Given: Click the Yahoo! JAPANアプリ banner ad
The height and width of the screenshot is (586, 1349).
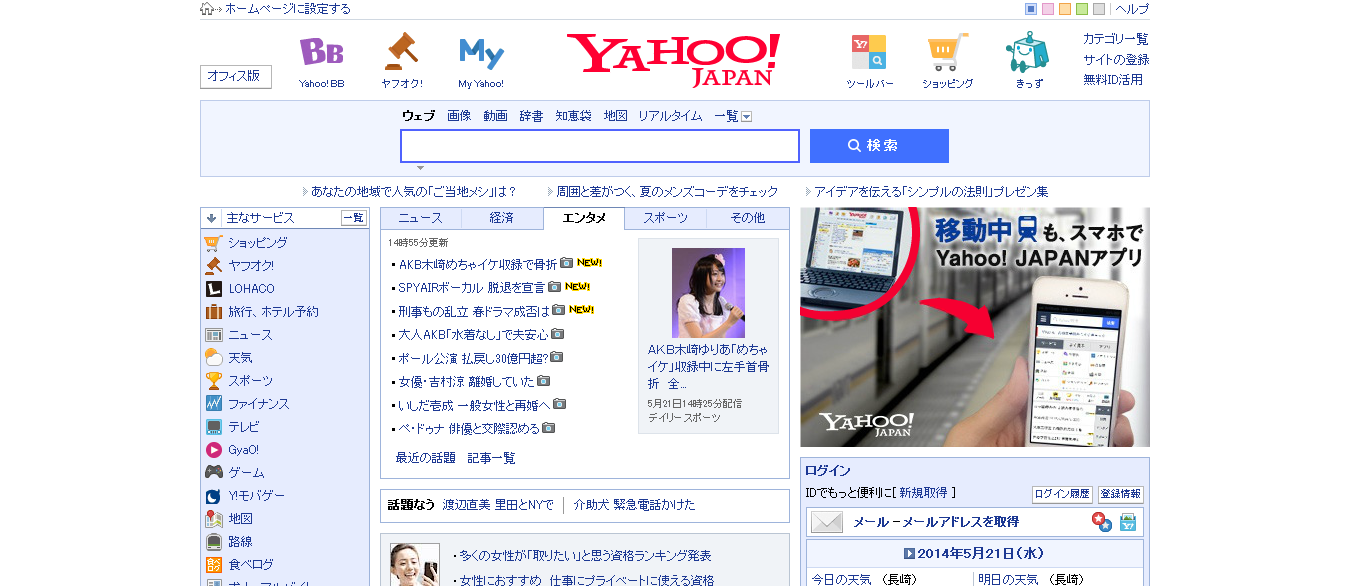Looking at the screenshot, I should [975, 327].
